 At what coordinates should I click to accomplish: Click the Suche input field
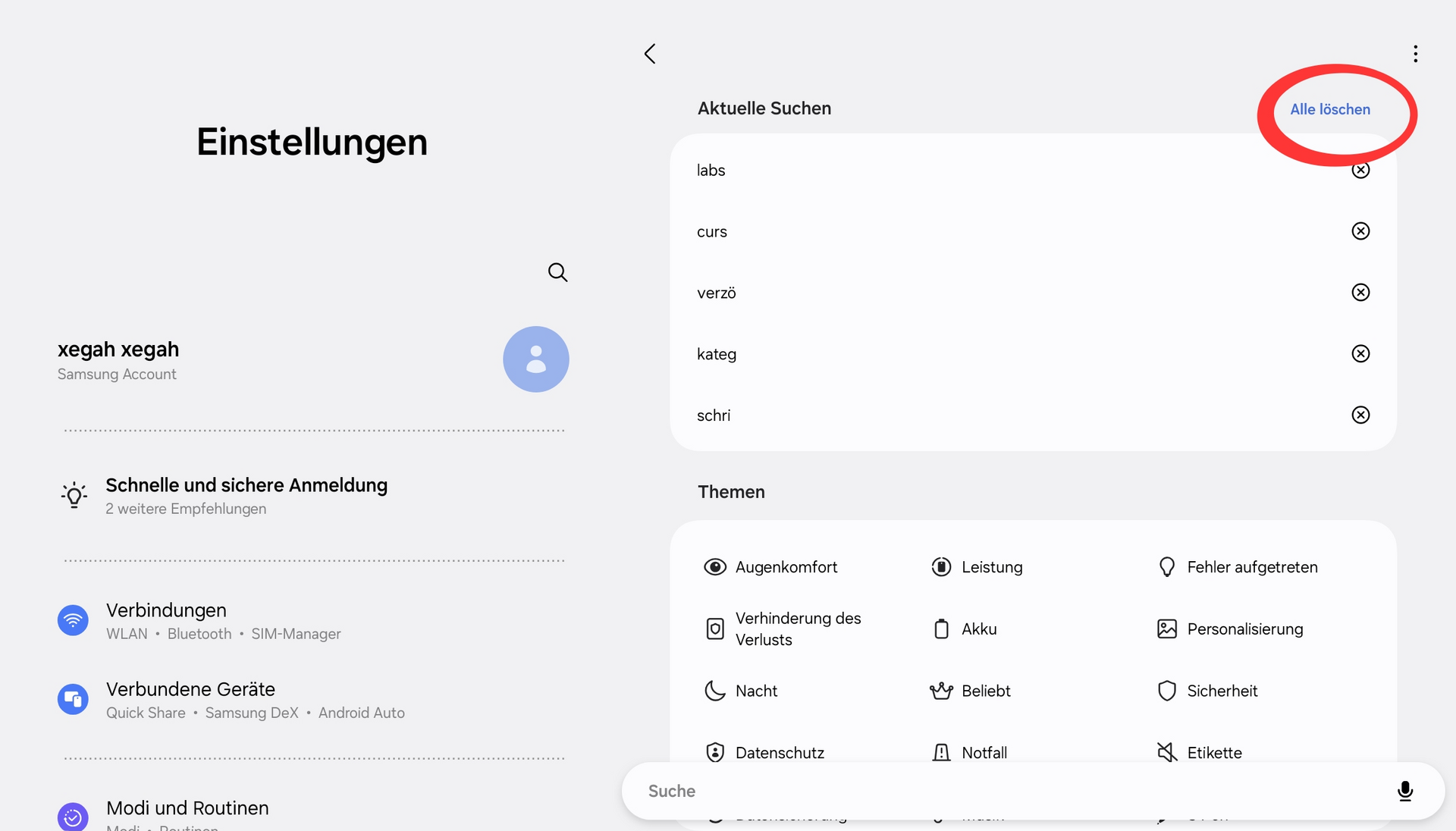[x=986, y=791]
